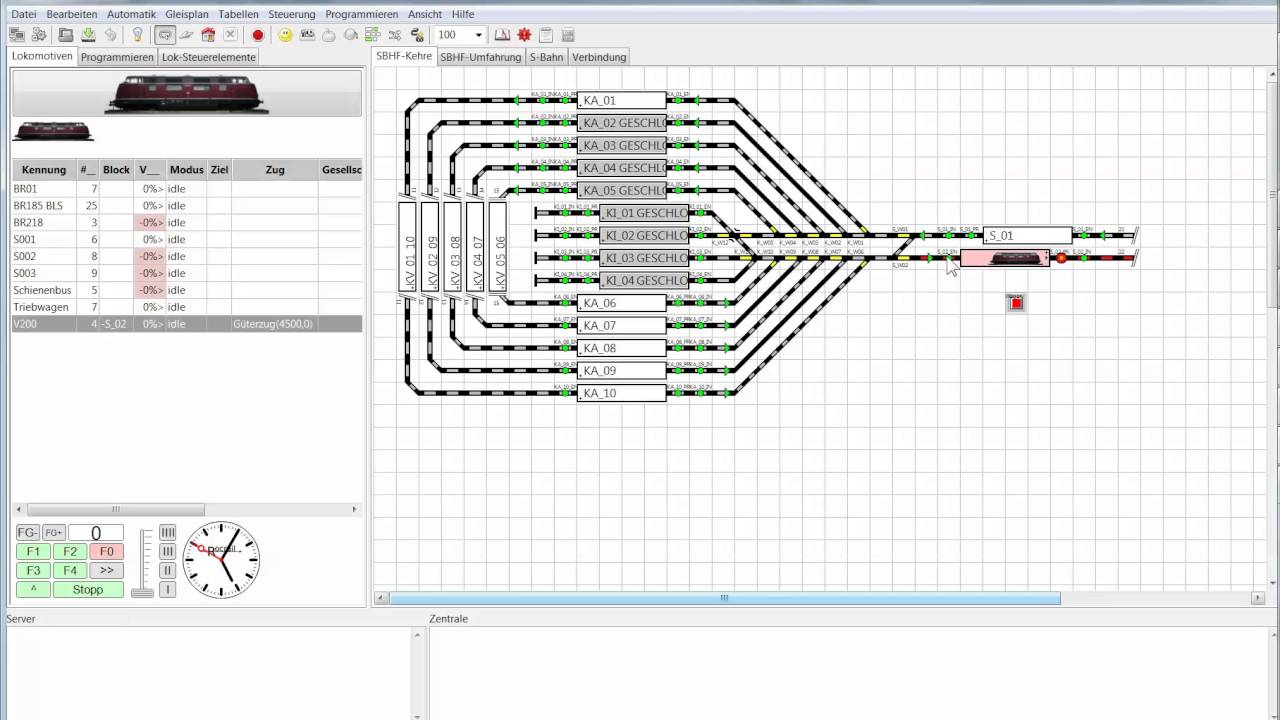Open the Bearbeiten menu
This screenshot has width=1280, height=720.
click(x=72, y=14)
